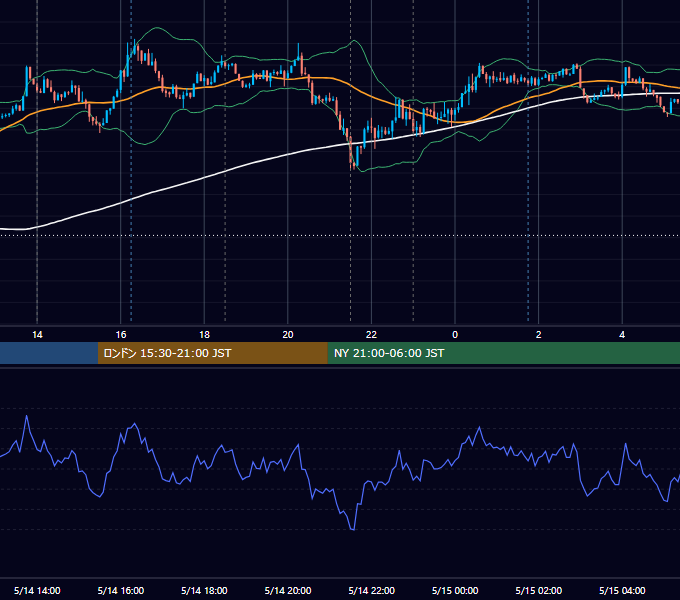
Task: Click the 5/14 16:00 time label
Action: pyautogui.click(x=121, y=590)
